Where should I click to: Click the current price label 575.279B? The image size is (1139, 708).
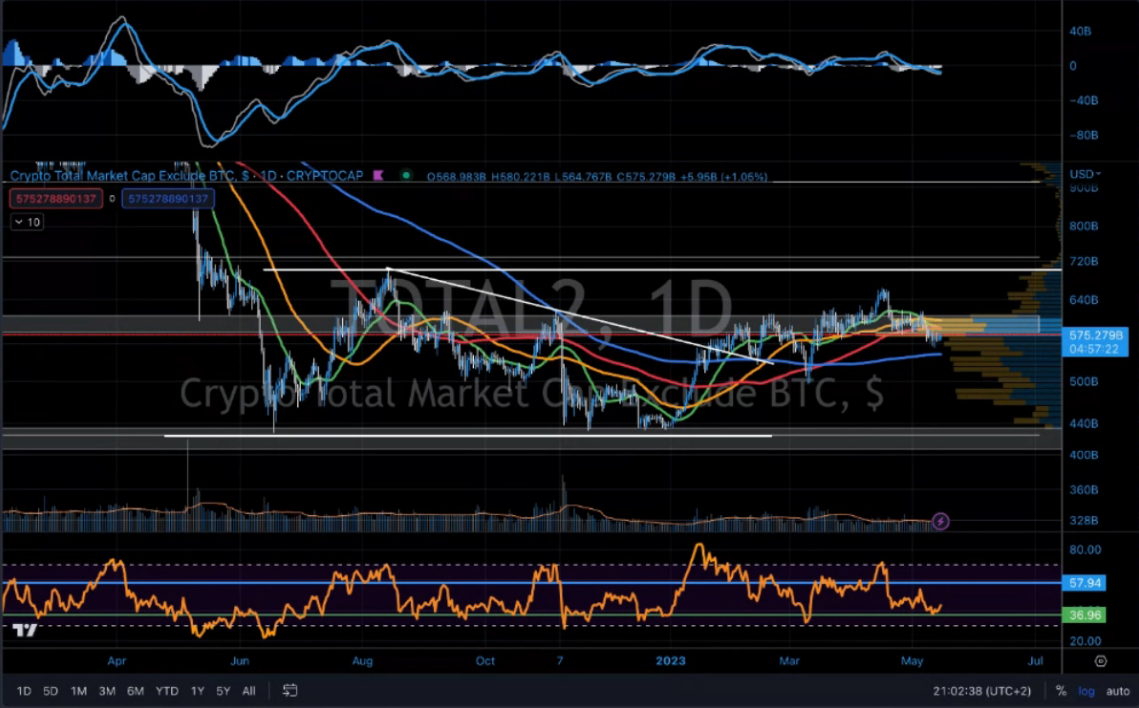(x=1096, y=335)
